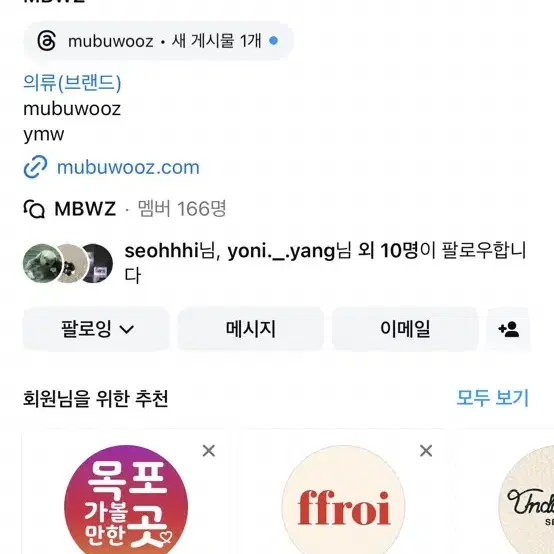Dismiss the 옥포 가볼만한 곳 suggestion
The width and height of the screenshot is (554, 554).
(209, 450)
